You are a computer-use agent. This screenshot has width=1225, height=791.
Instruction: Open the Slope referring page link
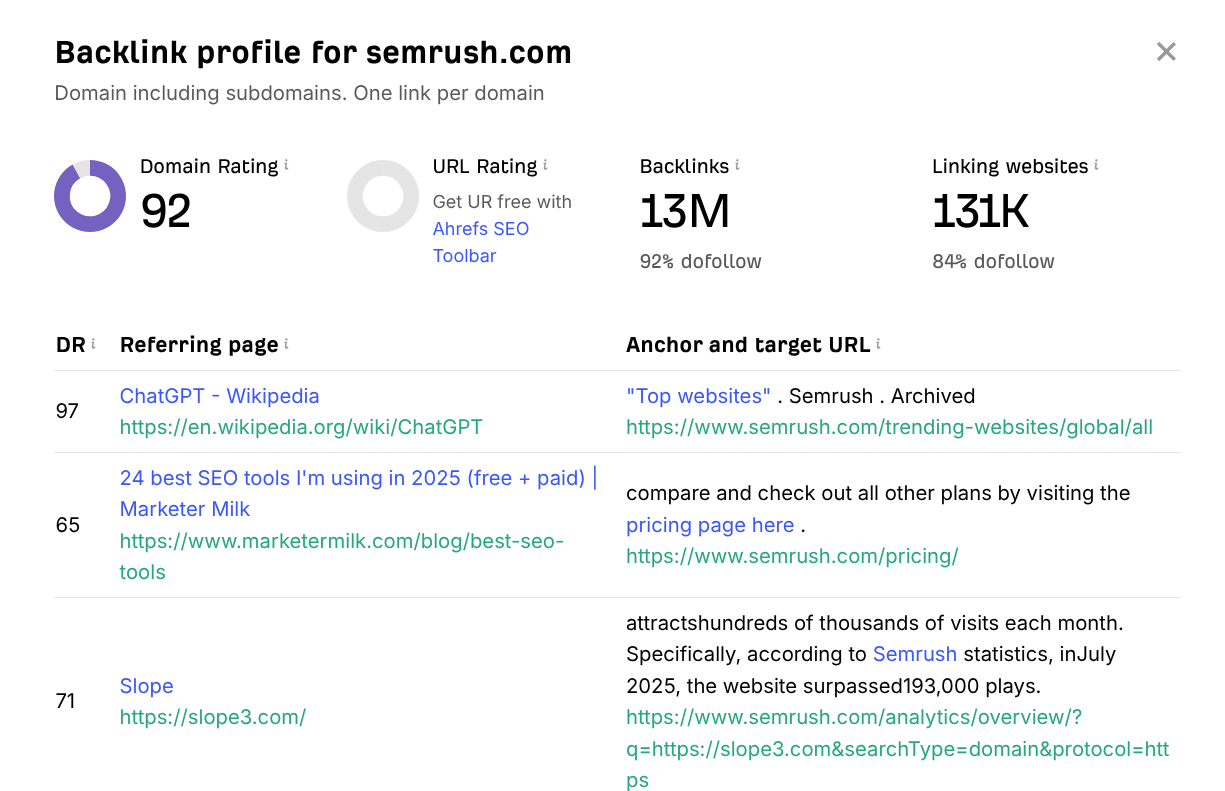[146, 686]
